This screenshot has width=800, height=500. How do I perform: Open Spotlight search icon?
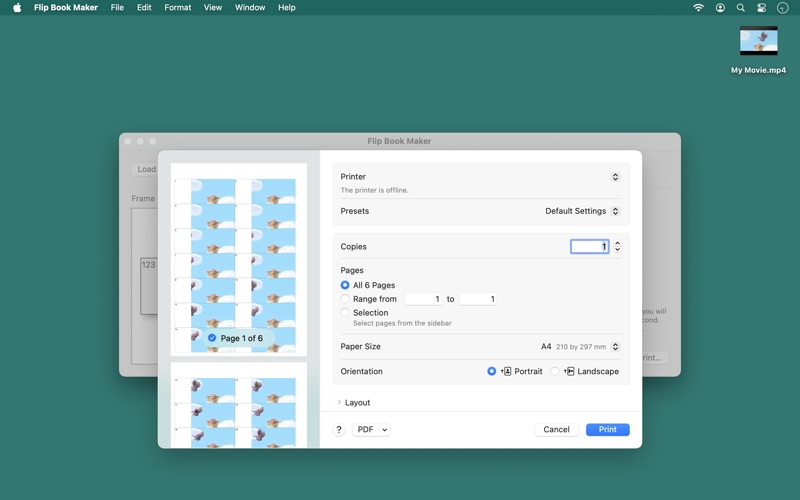click(740, 8)
